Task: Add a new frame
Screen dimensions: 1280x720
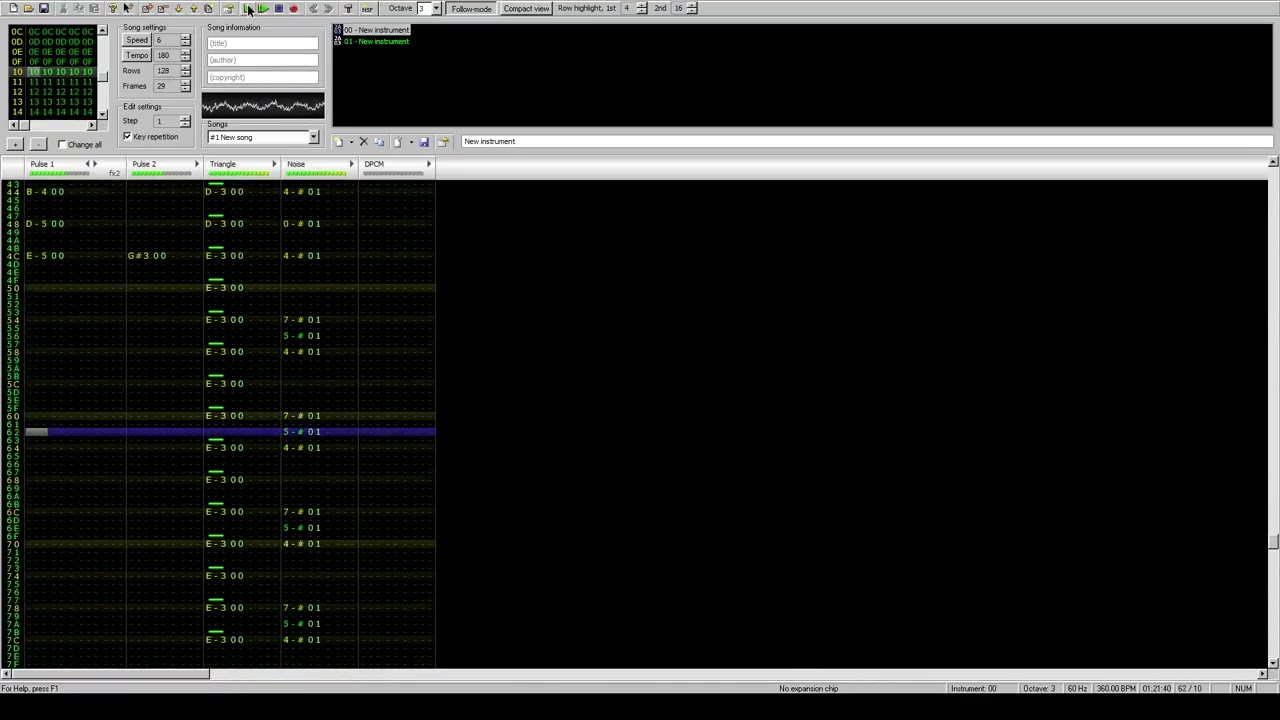Action: point(147,8)
